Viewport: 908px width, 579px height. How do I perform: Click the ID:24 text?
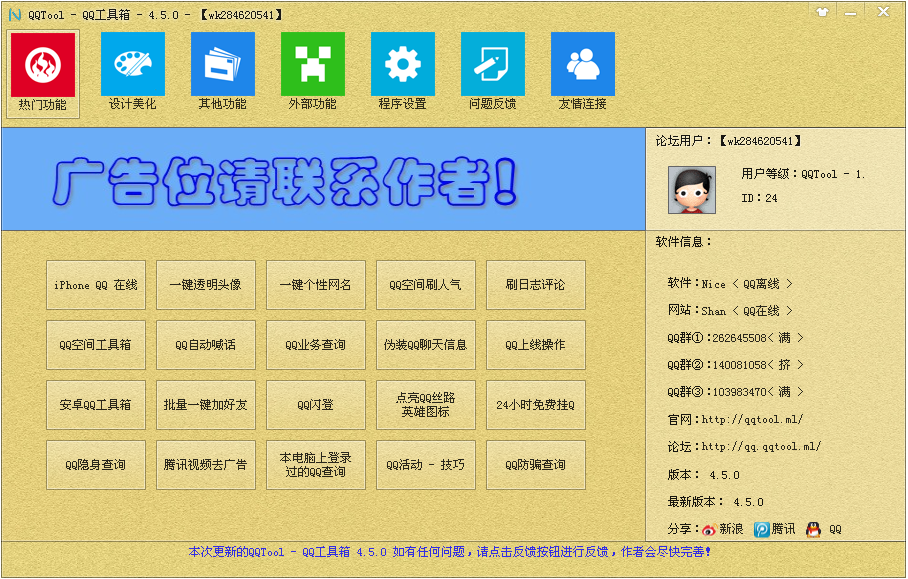tap(759, 198)
